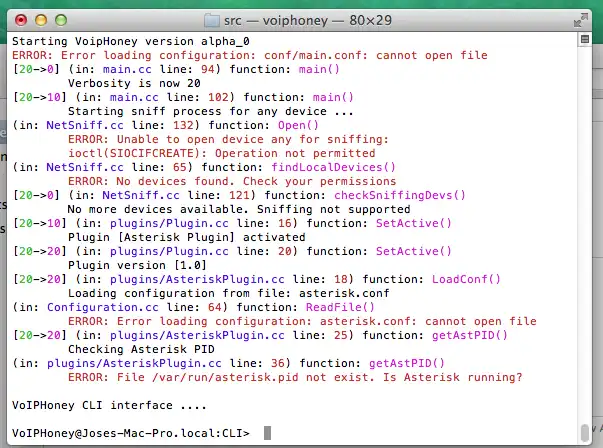Click 'Plugin [Asterisk Plugin] activated' line
The width and height of the screenshot is (603, 448).
pos(187,237)
